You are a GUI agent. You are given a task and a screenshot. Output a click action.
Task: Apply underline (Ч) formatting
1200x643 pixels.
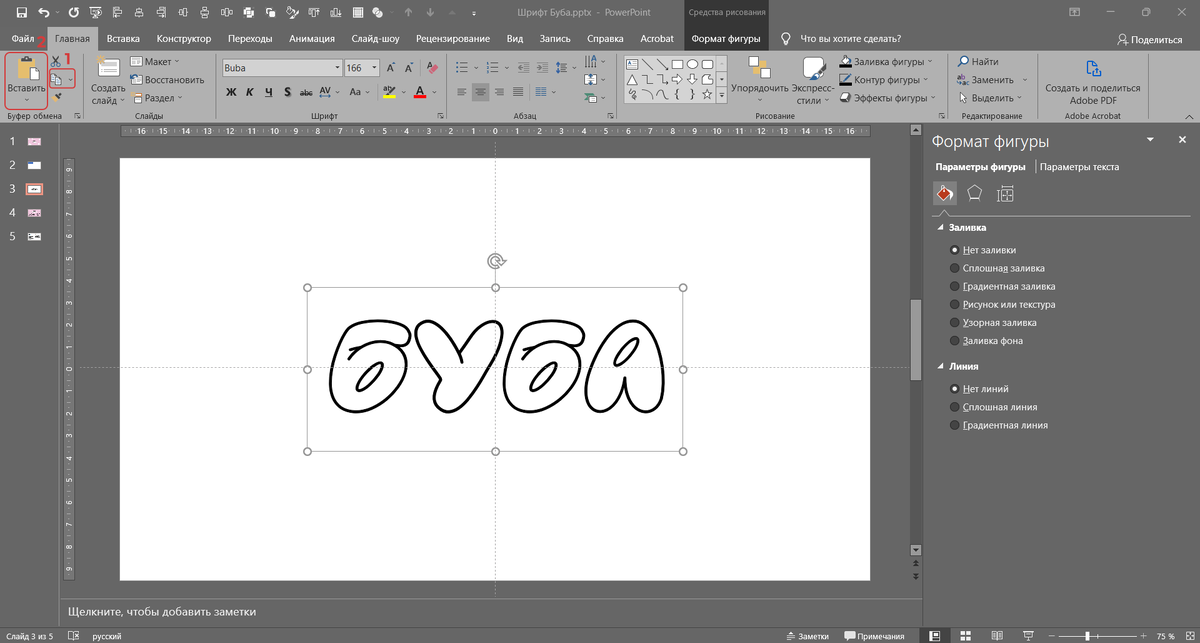269,92
